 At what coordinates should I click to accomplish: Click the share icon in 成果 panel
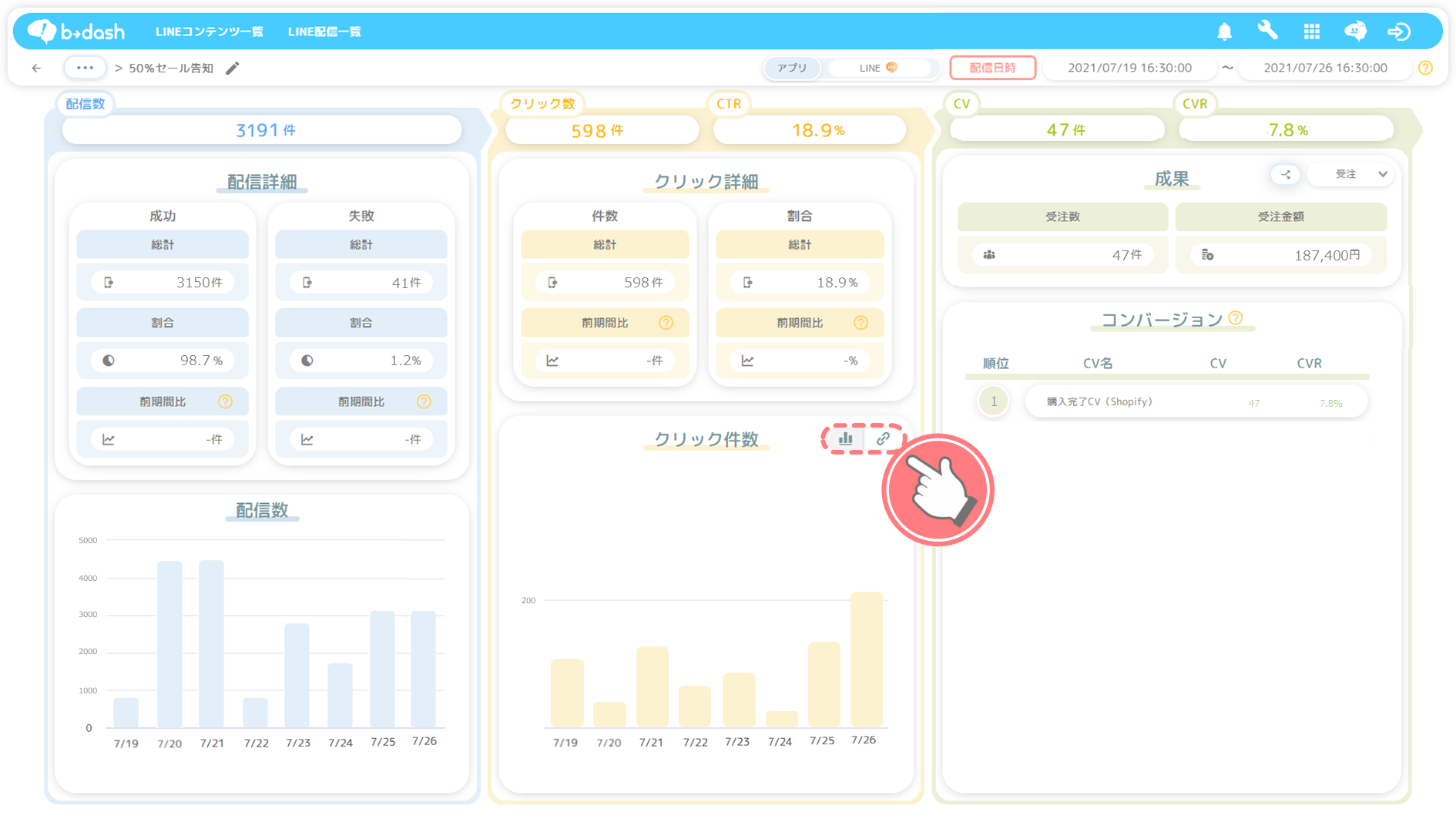click(x=1286, y=174)
